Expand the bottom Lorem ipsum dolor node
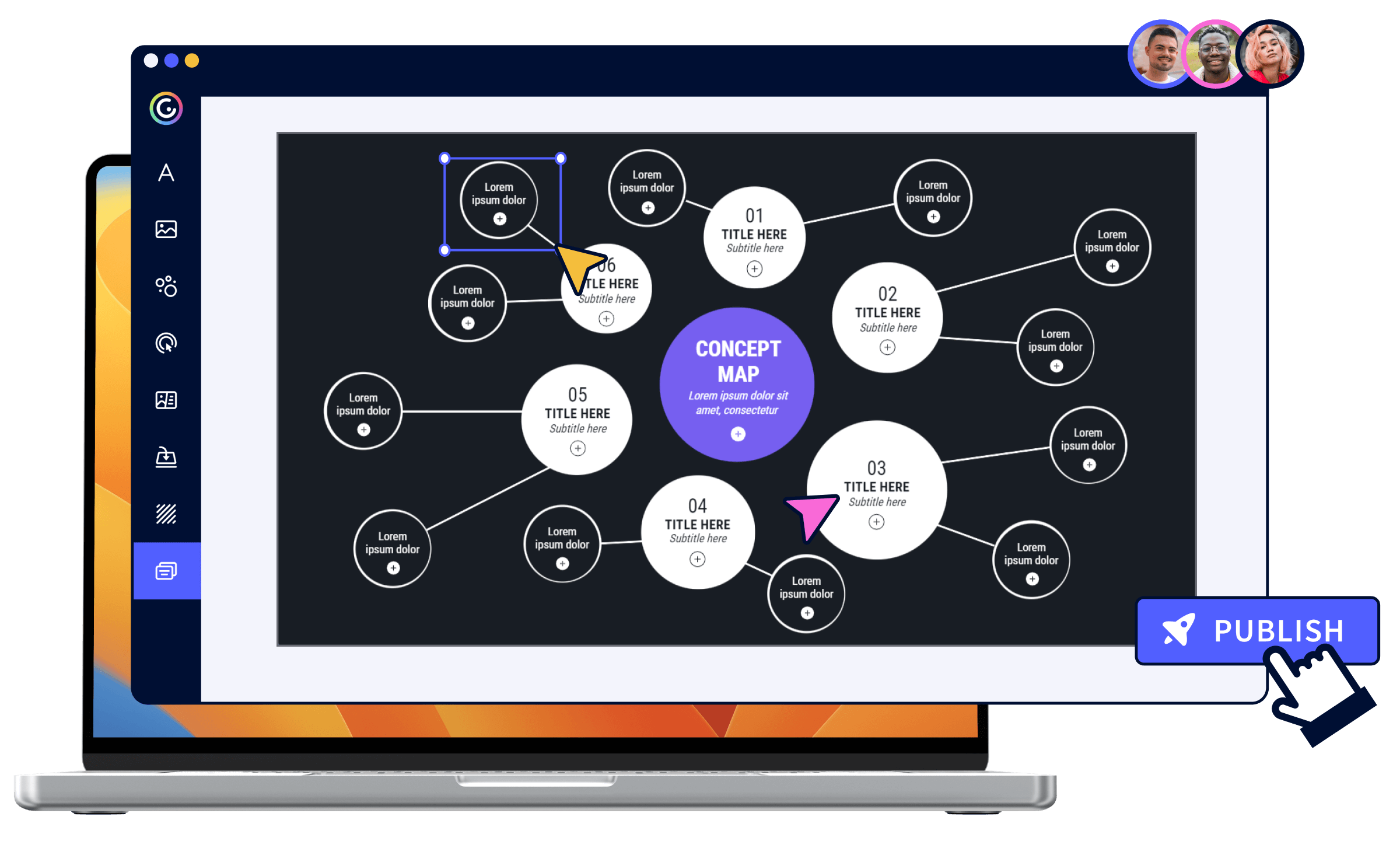Screen dimensions: 1400x855 [x=807, y=626]
